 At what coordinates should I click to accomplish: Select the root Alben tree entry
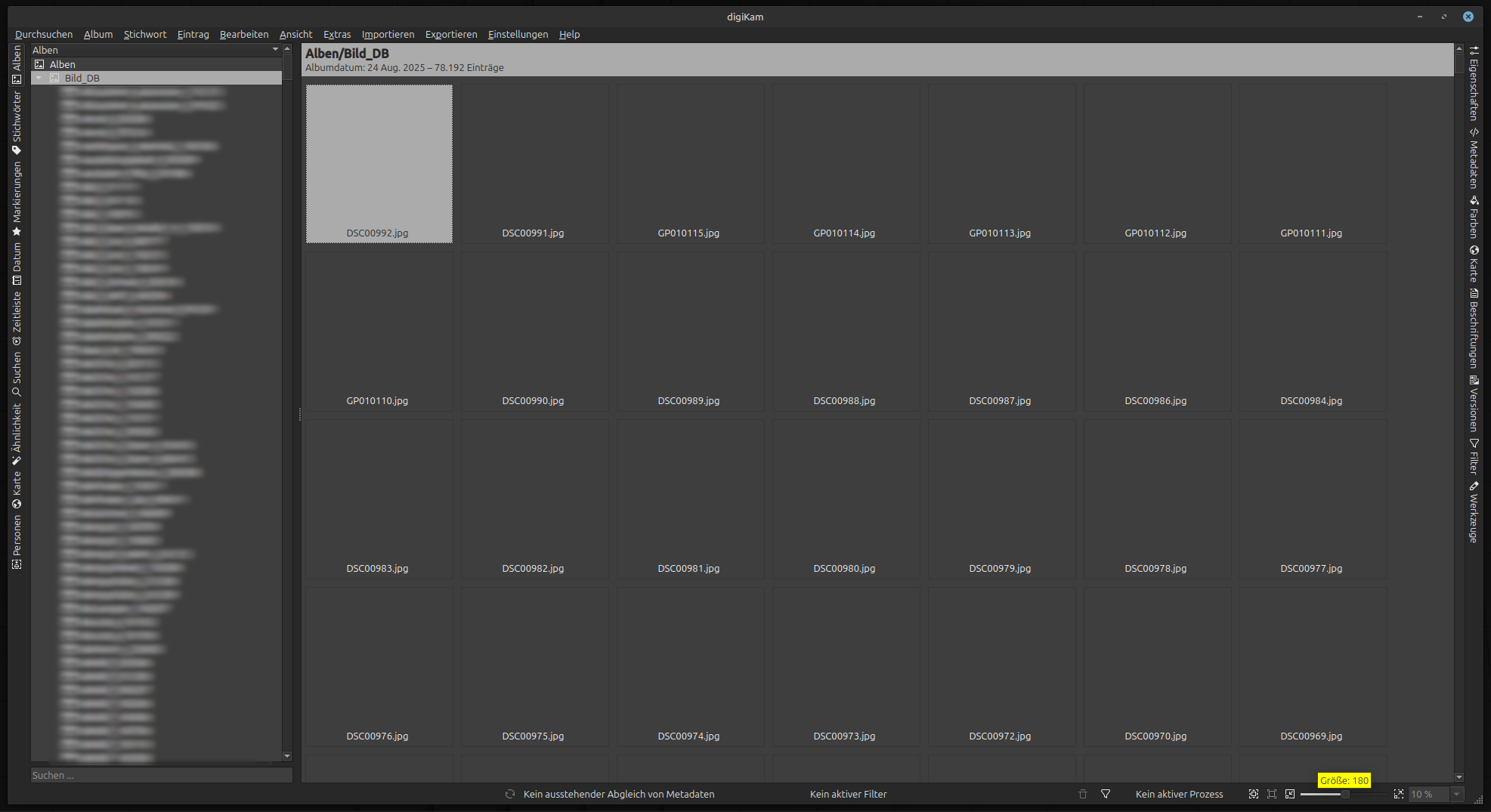(x=62, y=64)
